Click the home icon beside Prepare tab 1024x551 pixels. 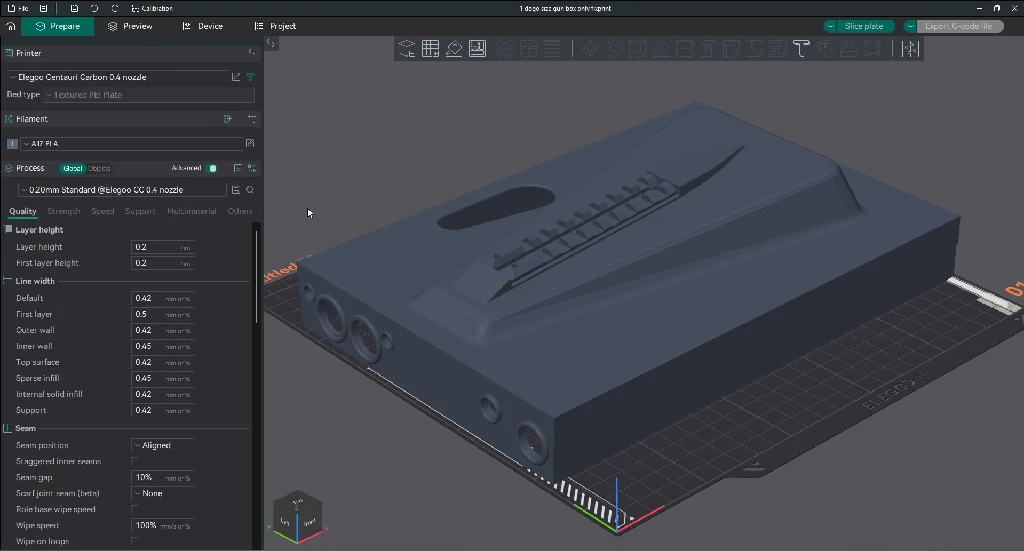pyautogui.click(x=11, y=26)
